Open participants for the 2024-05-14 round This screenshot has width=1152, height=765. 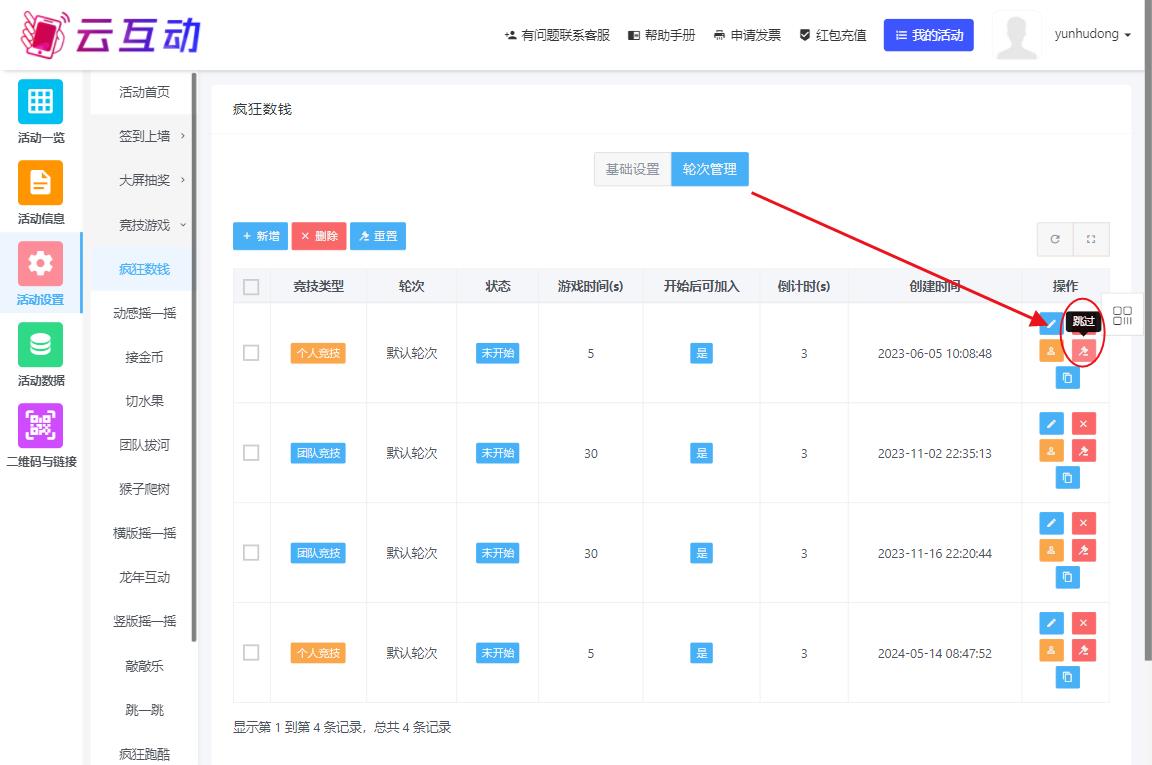tap(1051, 650)
